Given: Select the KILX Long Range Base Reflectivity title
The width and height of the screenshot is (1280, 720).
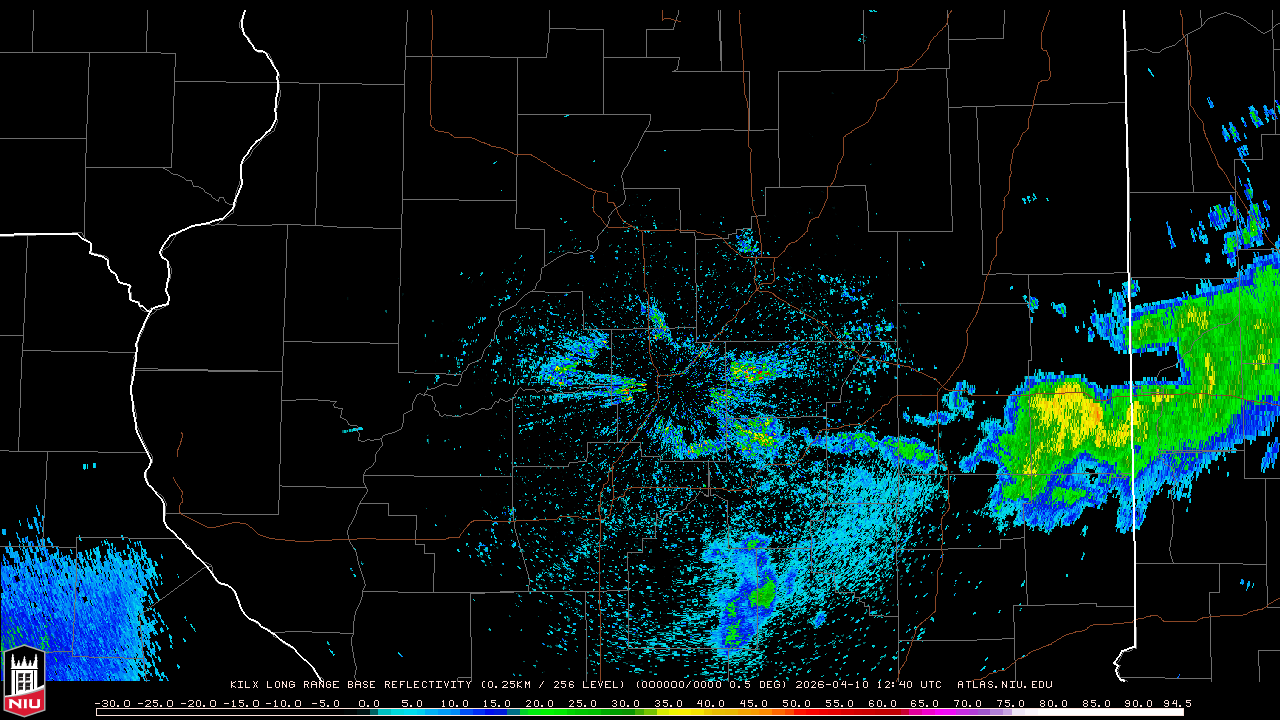Looking at the screenshot, I should tap(350, 685).
